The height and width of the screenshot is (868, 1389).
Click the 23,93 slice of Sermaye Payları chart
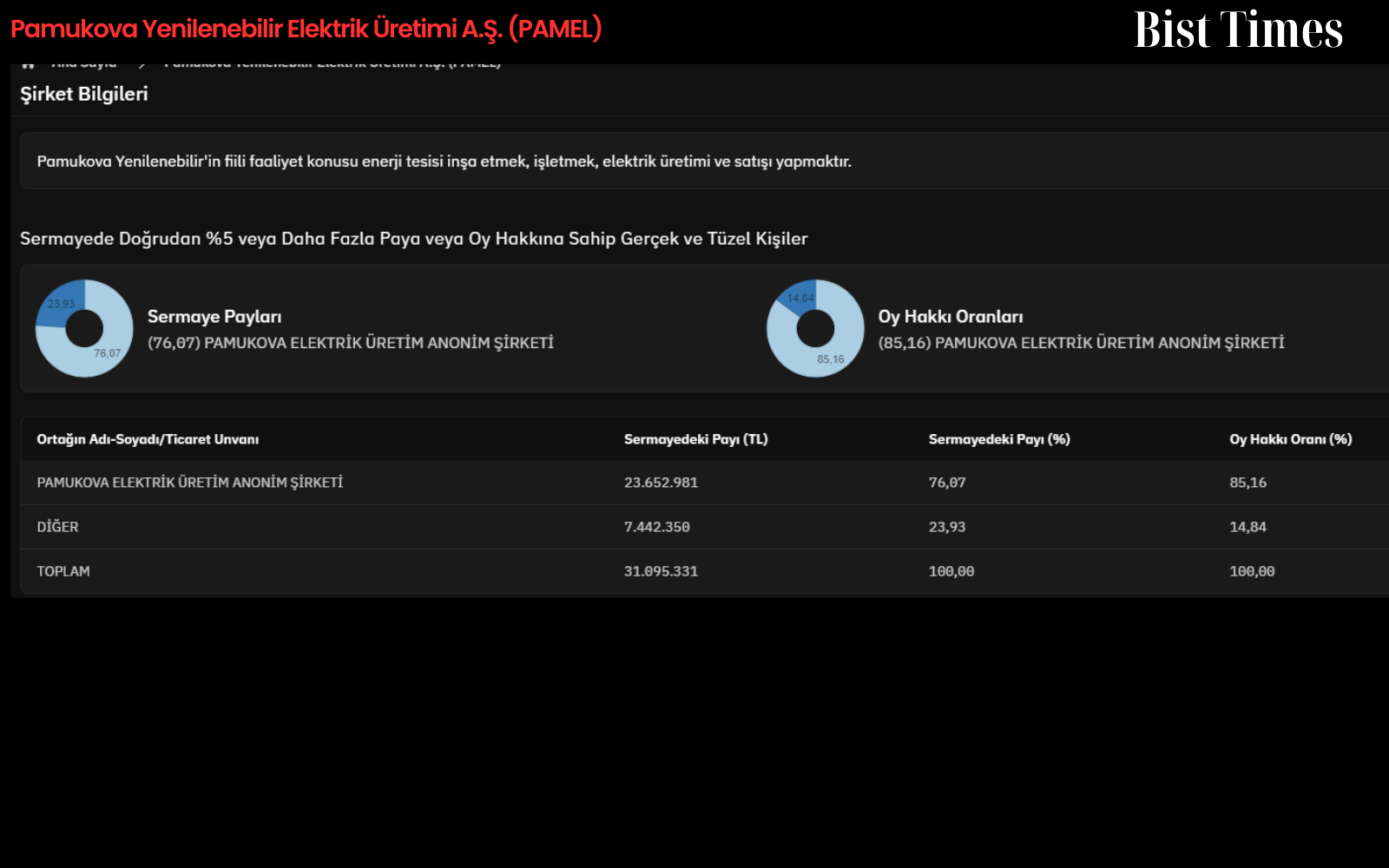(x=61, y=305)
